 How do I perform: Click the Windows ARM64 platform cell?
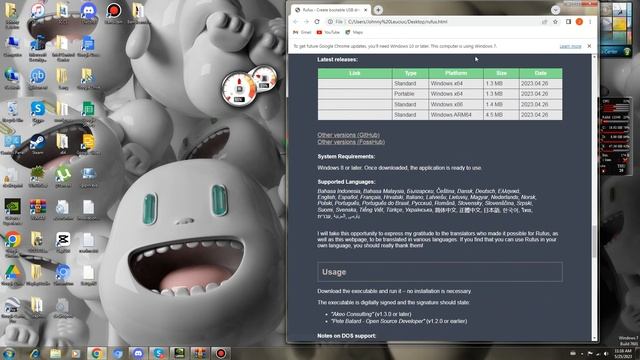pyautogui.click(x=456, y=115)
